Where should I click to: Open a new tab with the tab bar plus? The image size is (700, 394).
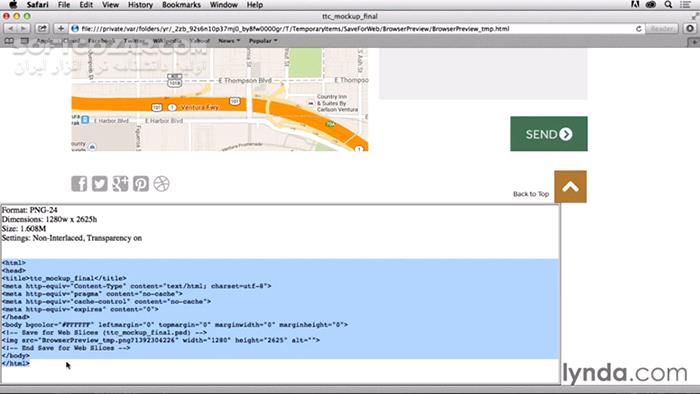coord(694,42)
